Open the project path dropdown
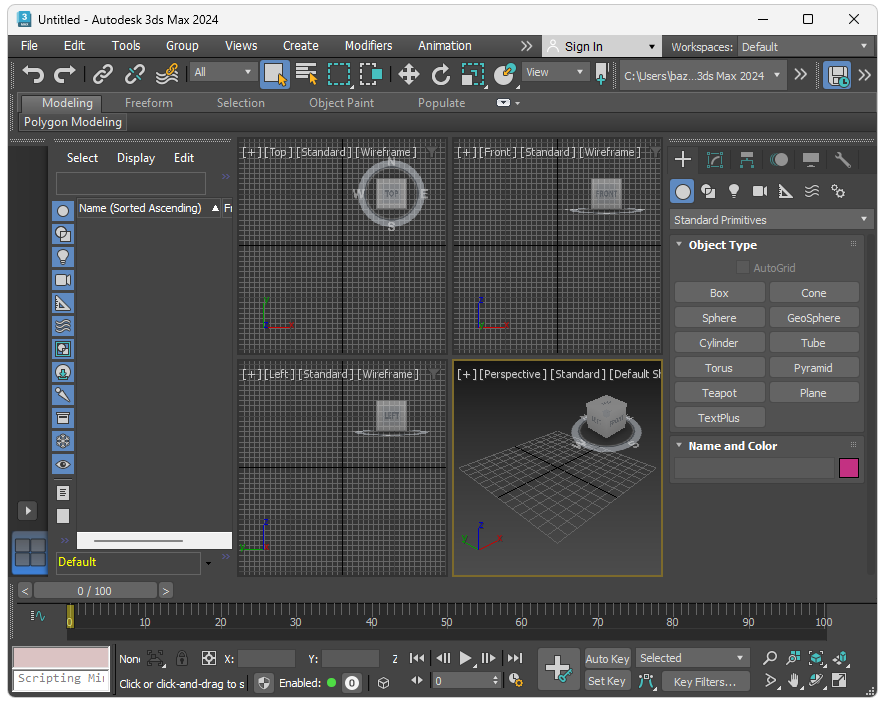Image resolution: width=882 pixels, height=703 pixels. pos(702,75)
